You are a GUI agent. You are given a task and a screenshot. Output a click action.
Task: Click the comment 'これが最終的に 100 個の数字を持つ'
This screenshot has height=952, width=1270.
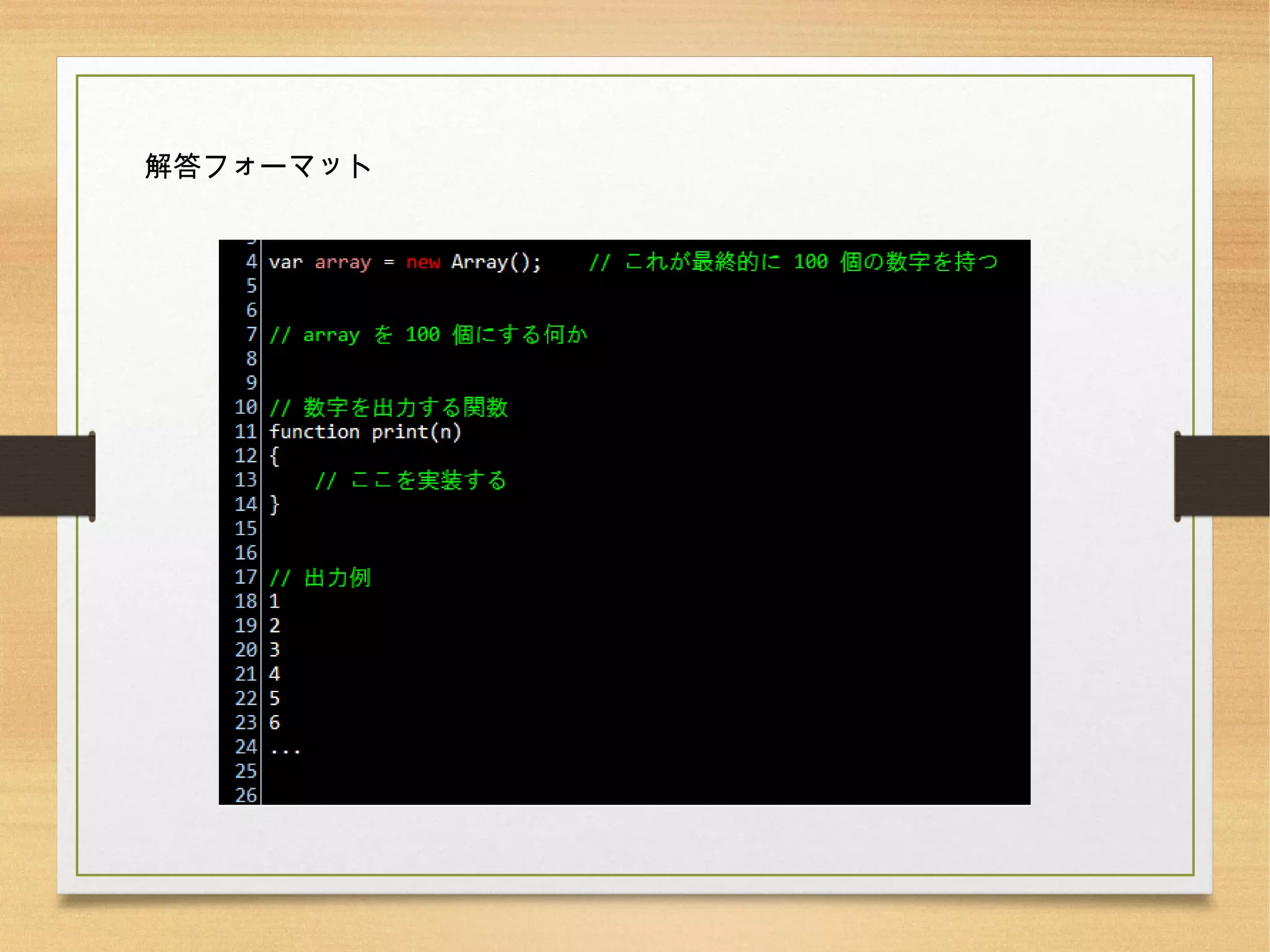[x=811, y=262]
